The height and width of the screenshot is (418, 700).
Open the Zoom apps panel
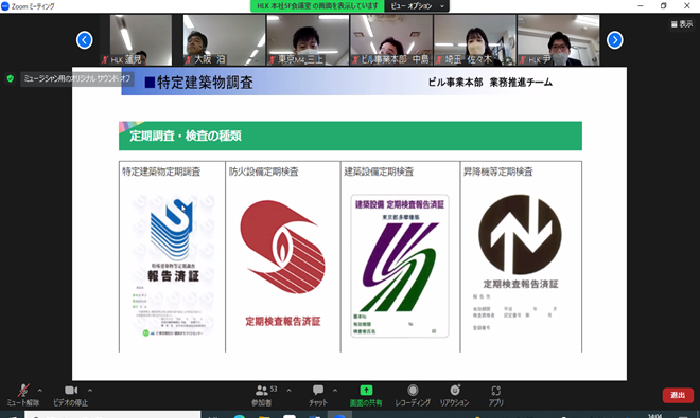[496, 395]
